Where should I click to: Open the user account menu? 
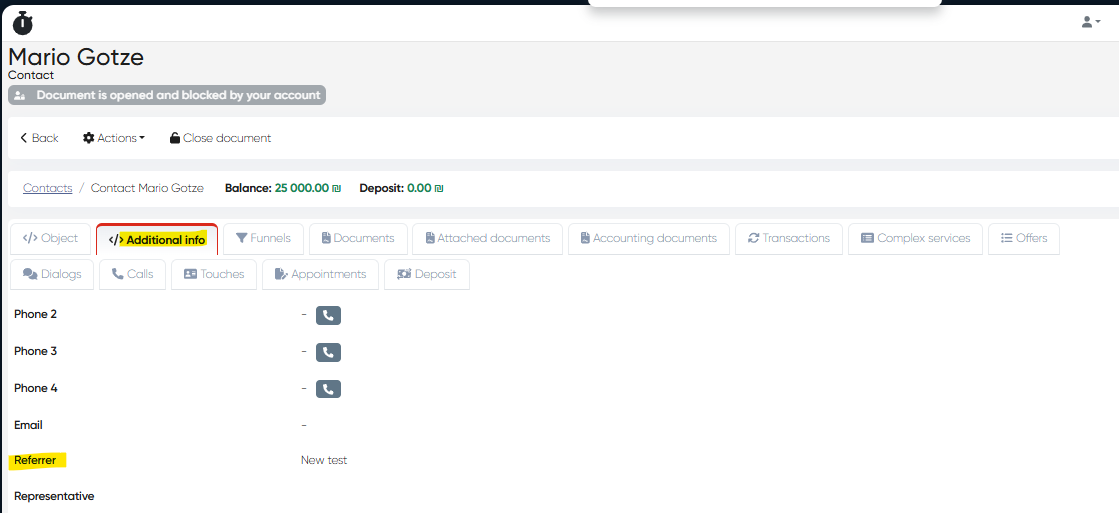[x=1090, y=22]
